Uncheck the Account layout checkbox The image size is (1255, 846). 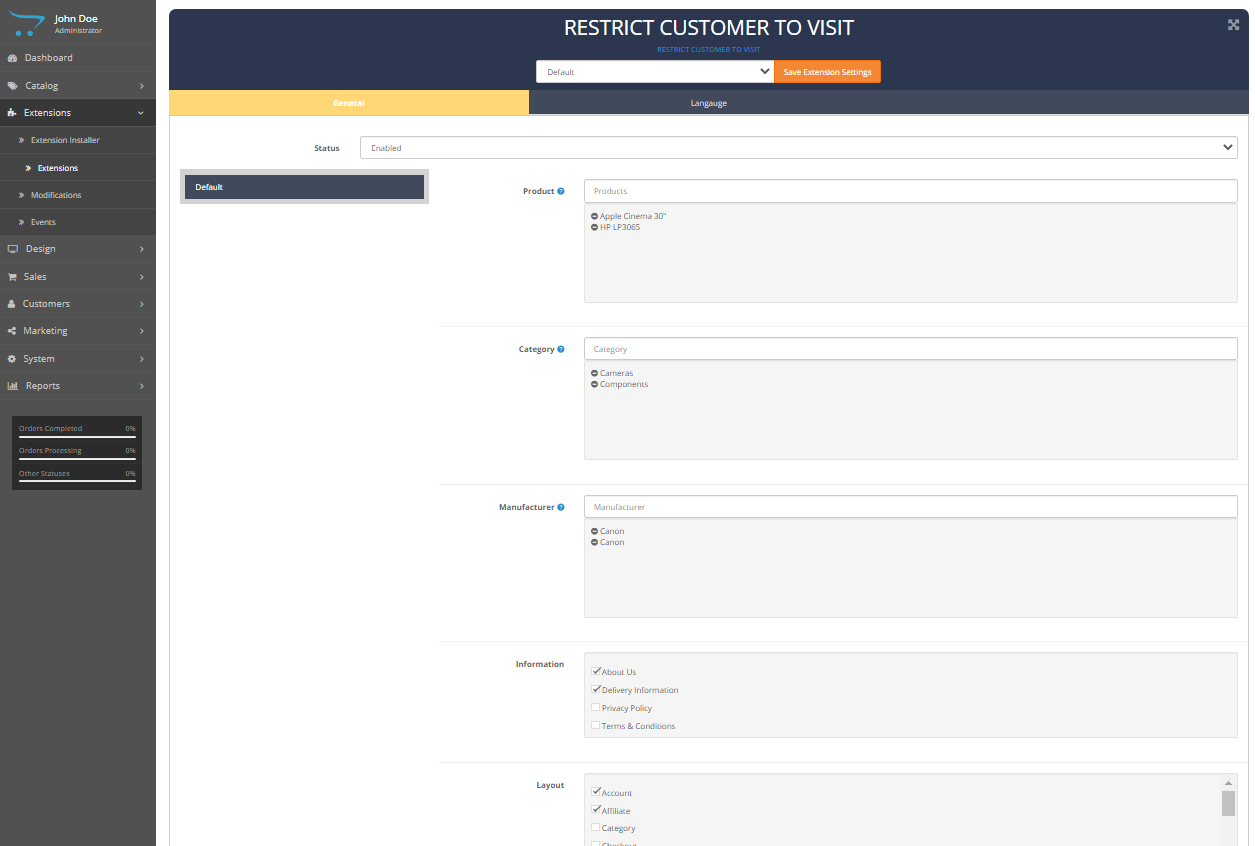tap(596, 792)
